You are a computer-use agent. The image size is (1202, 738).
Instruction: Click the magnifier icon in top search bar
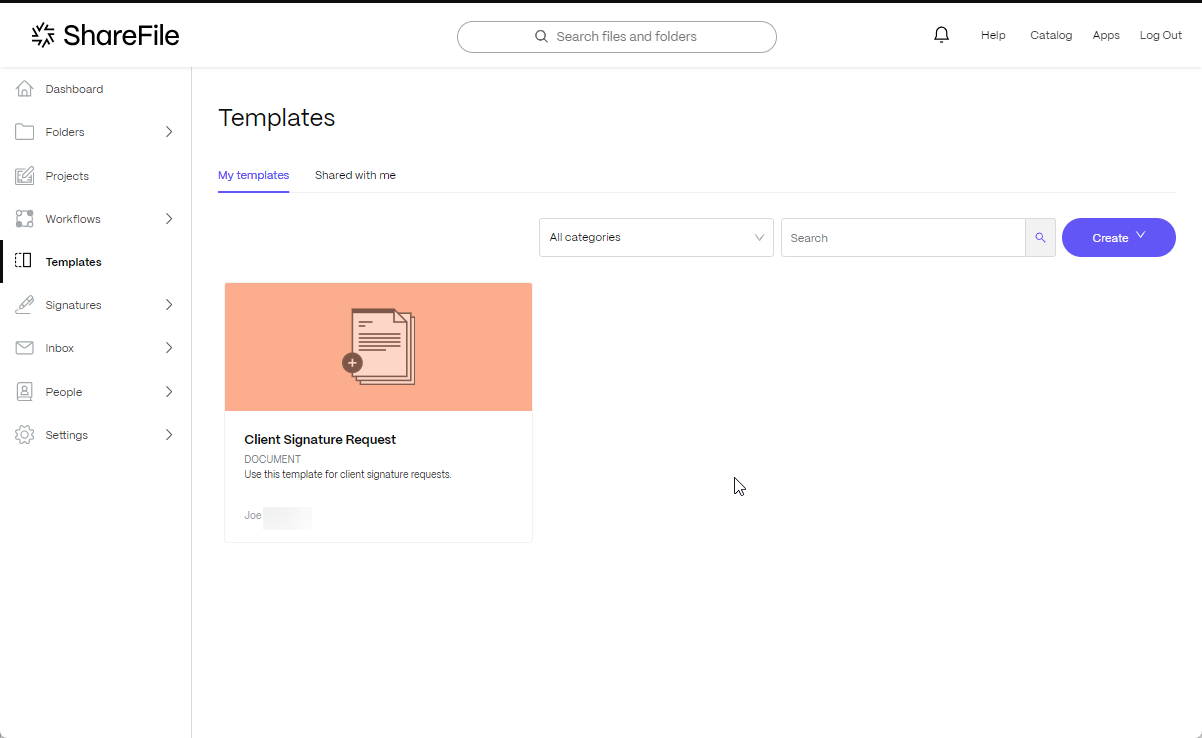[x=541, y=36]
